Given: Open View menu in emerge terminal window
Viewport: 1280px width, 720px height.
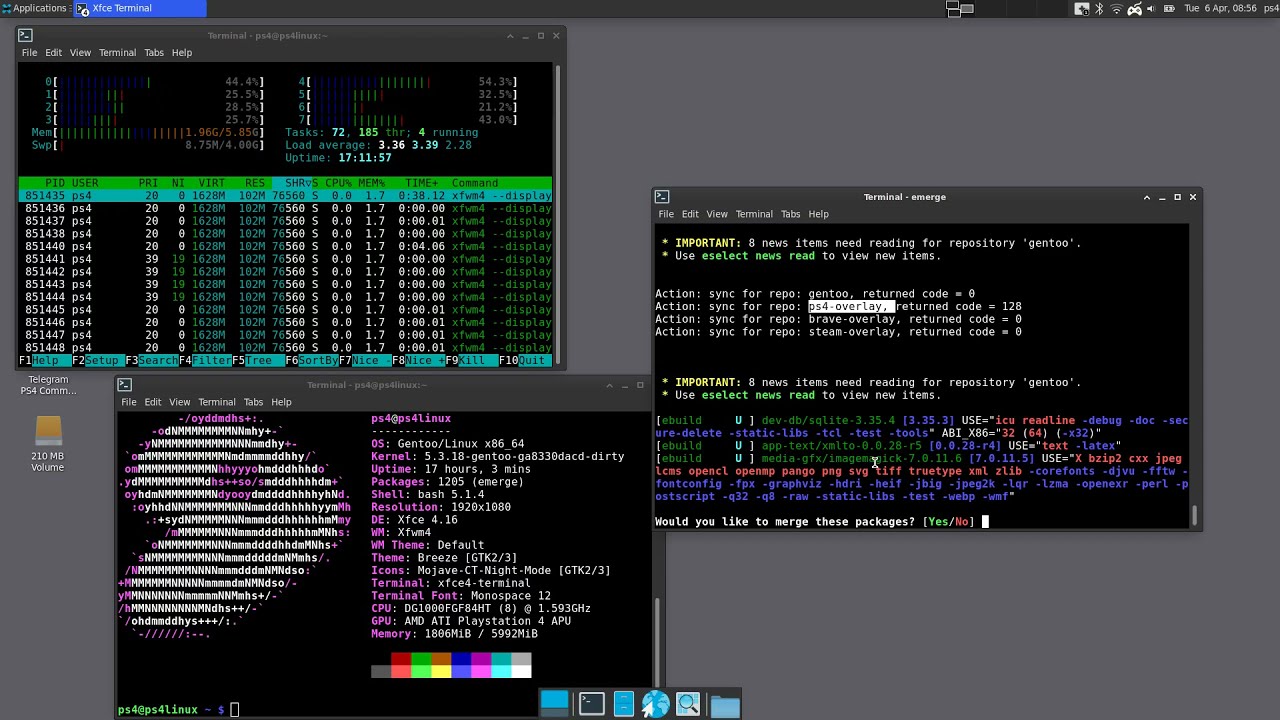Looking at the screenshot, I should click(717, 214).
